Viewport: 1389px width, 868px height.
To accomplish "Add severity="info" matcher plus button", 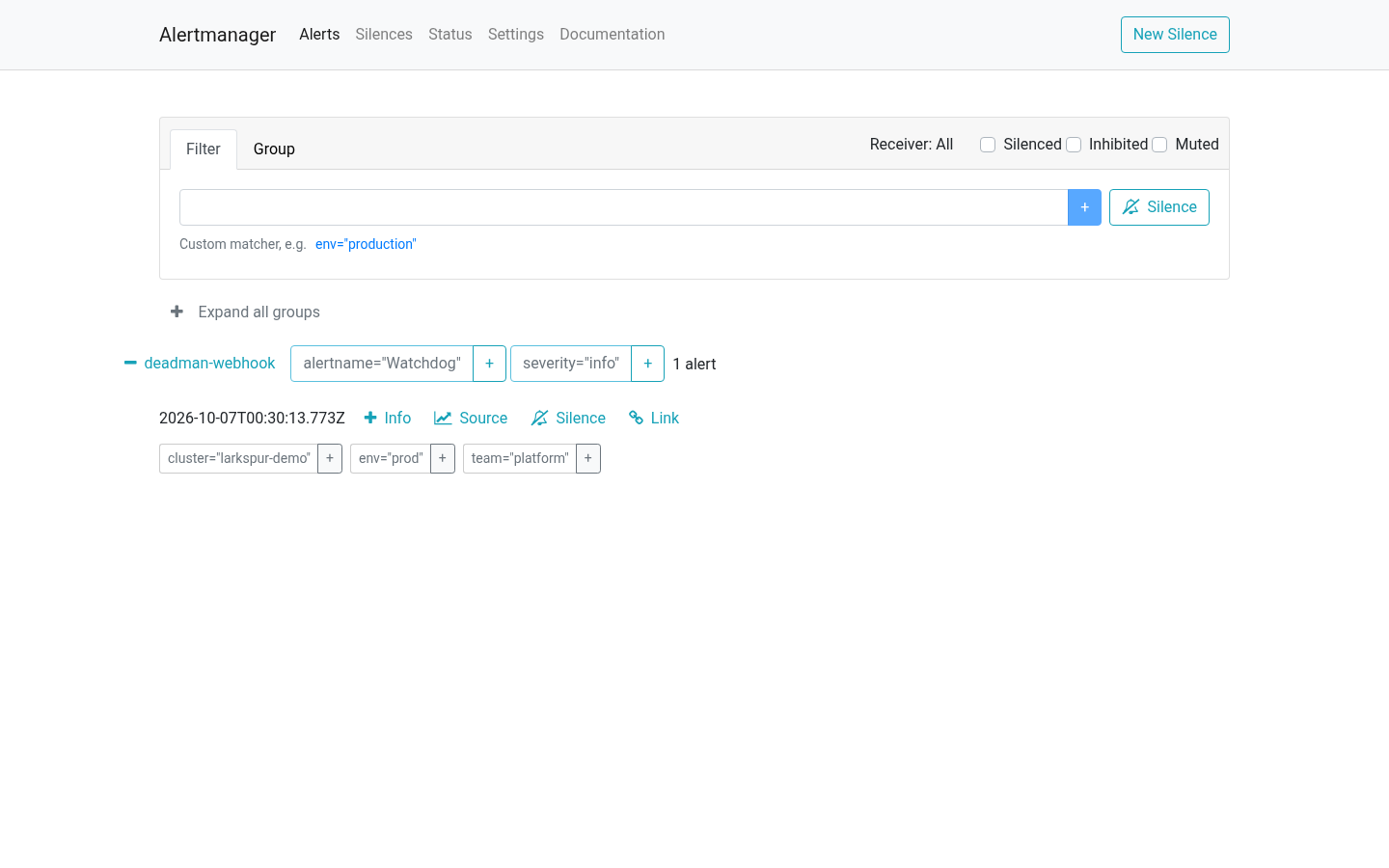I will tap(647, 364).
